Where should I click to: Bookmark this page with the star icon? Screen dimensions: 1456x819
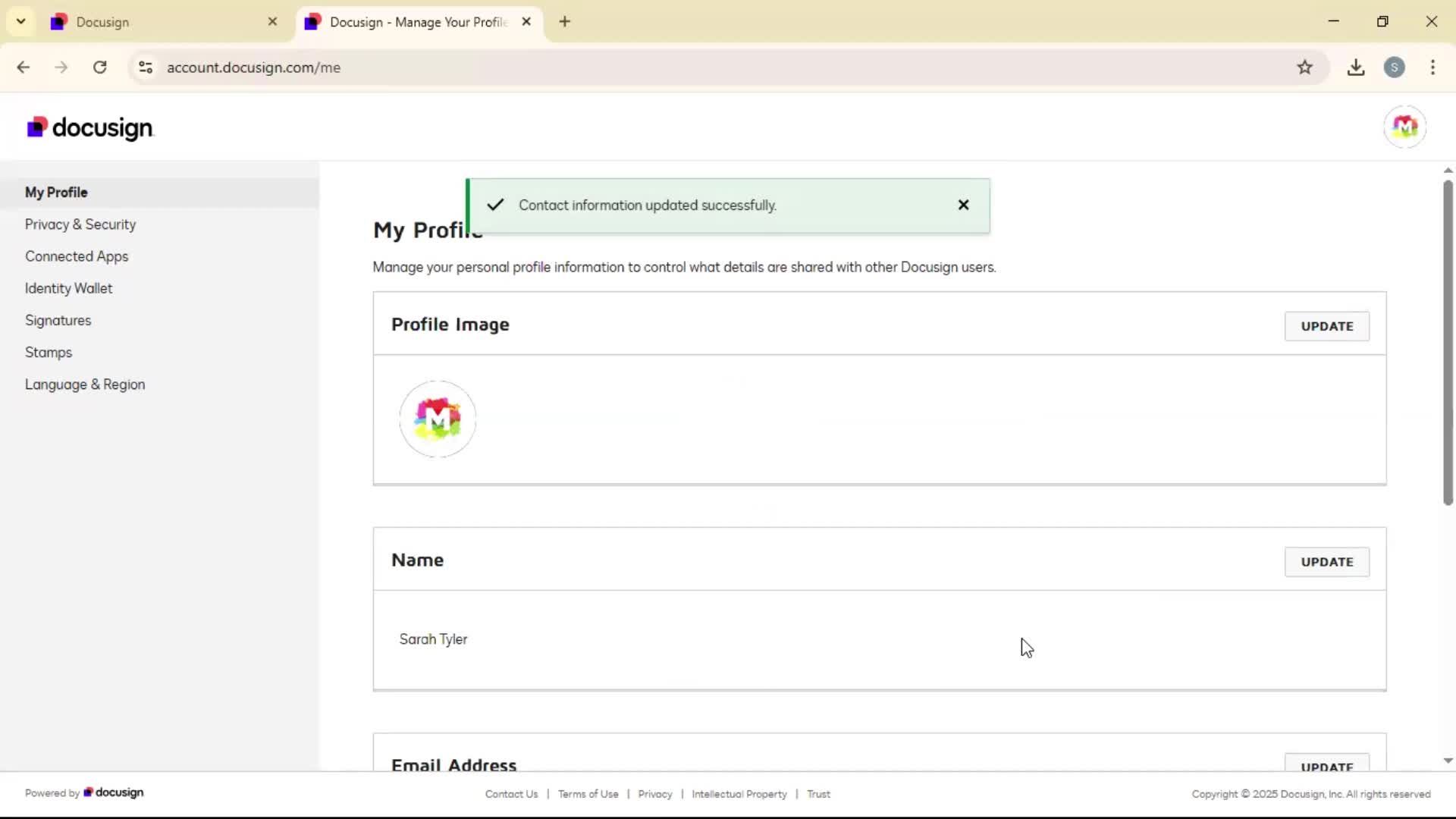(1304, 67)
